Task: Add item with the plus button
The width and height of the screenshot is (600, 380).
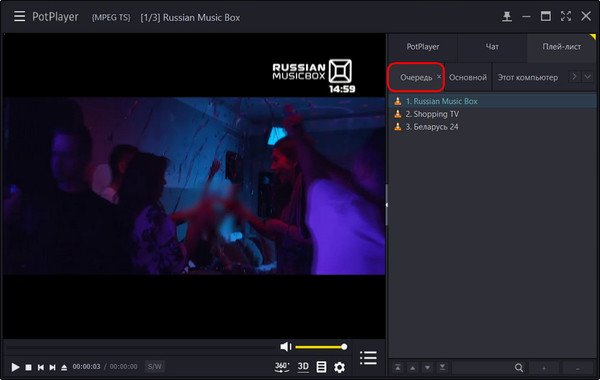Action: click(544, 368)
